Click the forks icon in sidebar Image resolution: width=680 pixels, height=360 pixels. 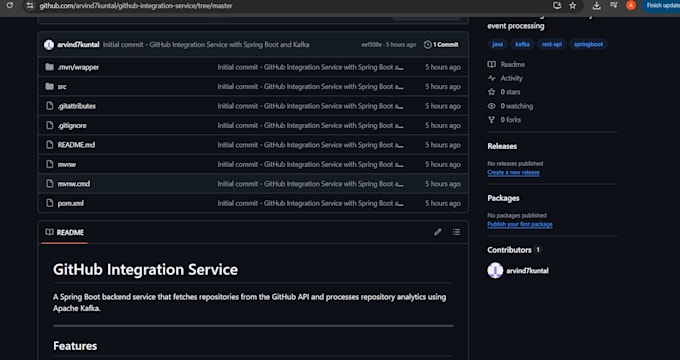click(491, 120)
